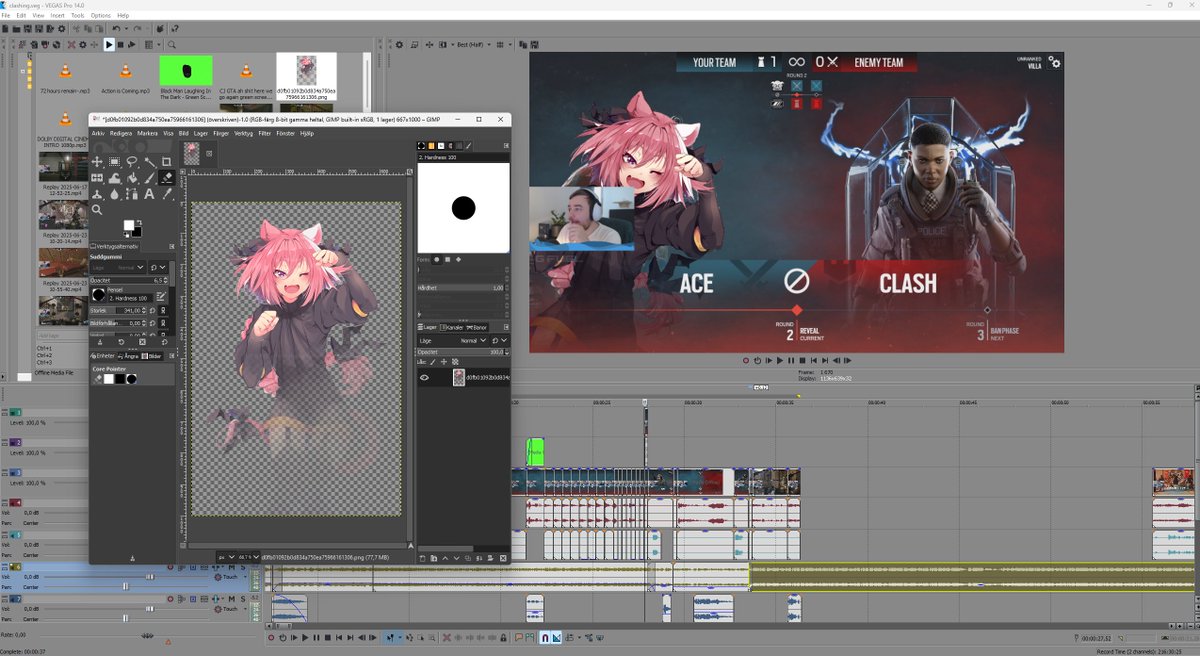Open Vegas File menu
The height and width of the screenshot is (656, 1200).
point(6,16)
